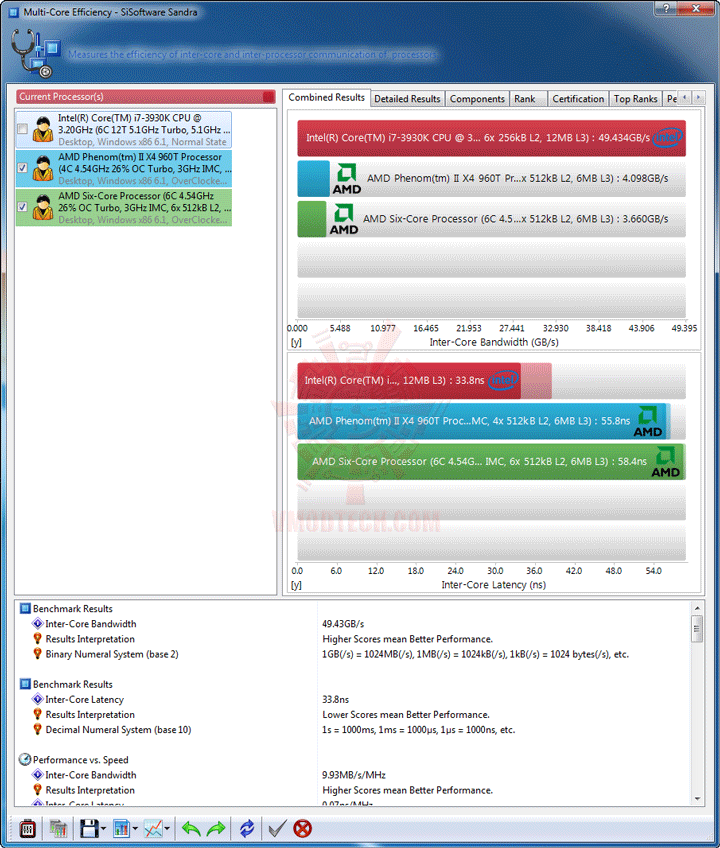Click the results list scroll down arrow
720x848 pixels.
pos(697,799)
